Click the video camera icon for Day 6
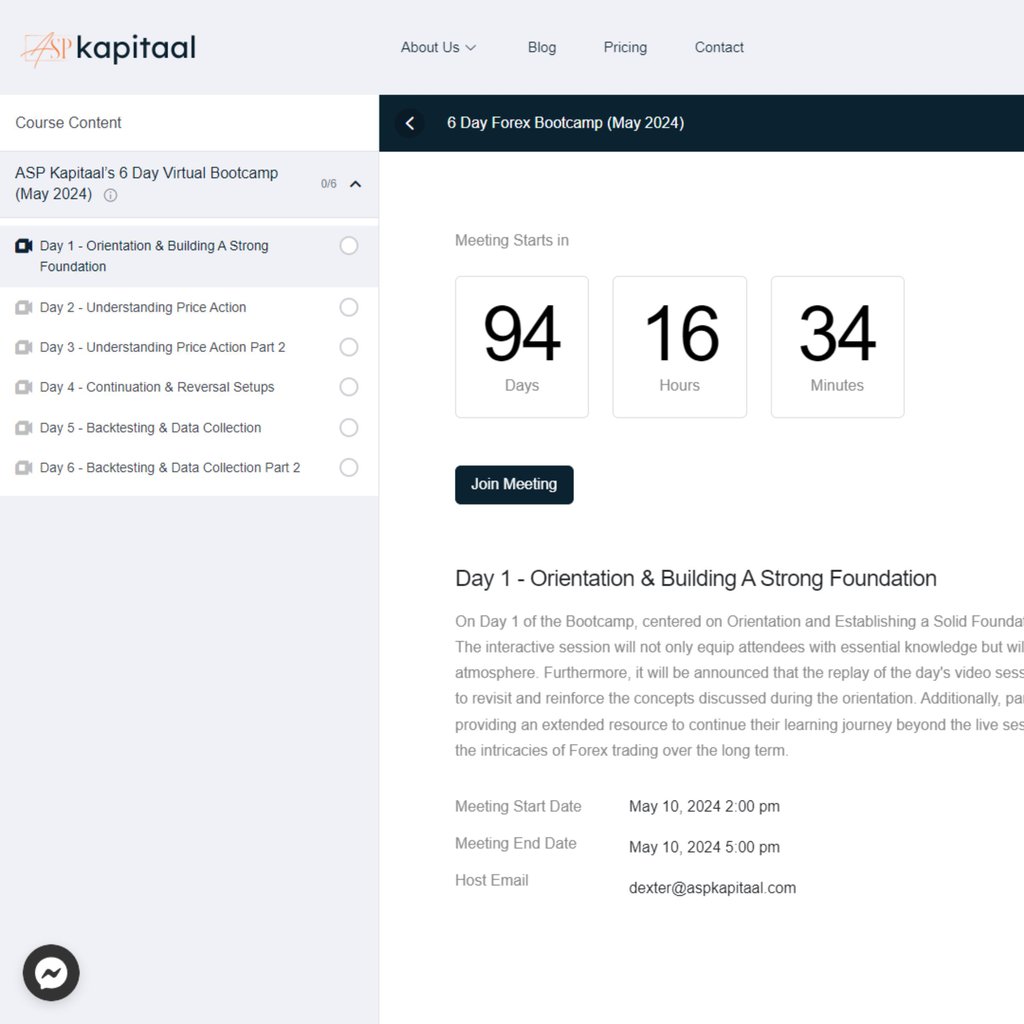The height and width of the screenshot is (1024, 1024). coord(24,468)
